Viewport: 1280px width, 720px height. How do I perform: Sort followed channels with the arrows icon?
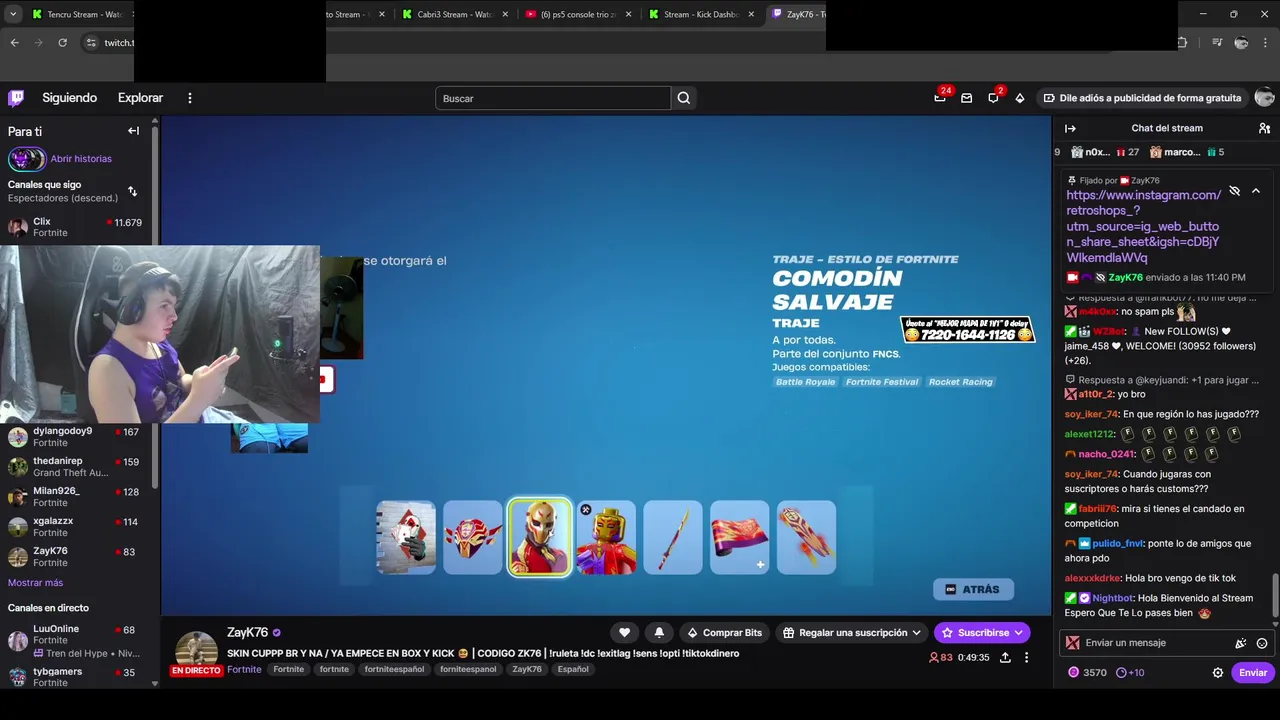[x=132, y=191]
